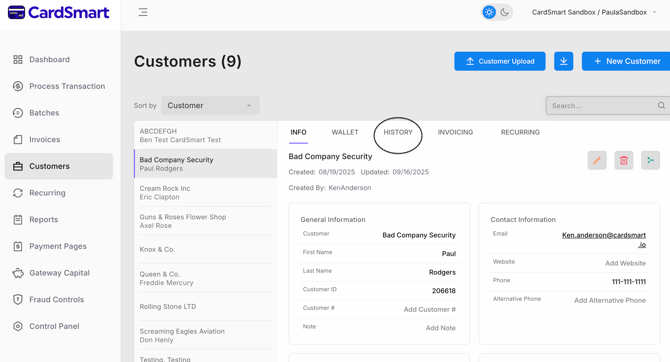Screen dimensions: 670x362
Task: Click the Fraud Controls shield icon
Action: pyautogui.click(x=18, y=300)
